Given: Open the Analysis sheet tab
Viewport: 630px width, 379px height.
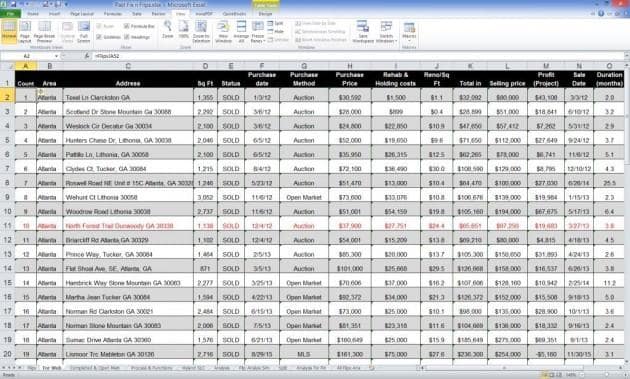Looking at the screenshot, I should click(x=222, y=368).
